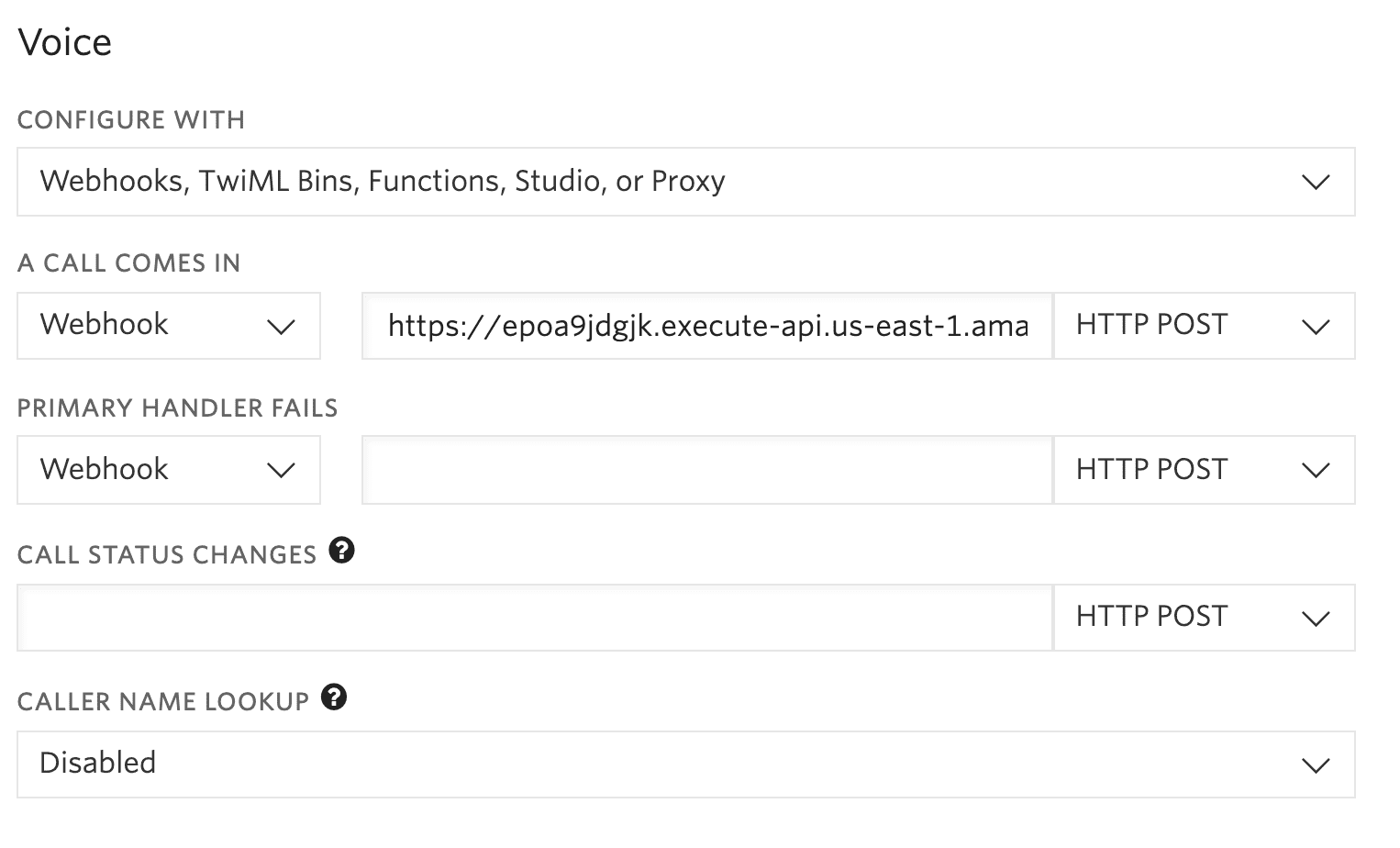Open the Caller Name Lookup Disabled dropdown

point(685,764)
